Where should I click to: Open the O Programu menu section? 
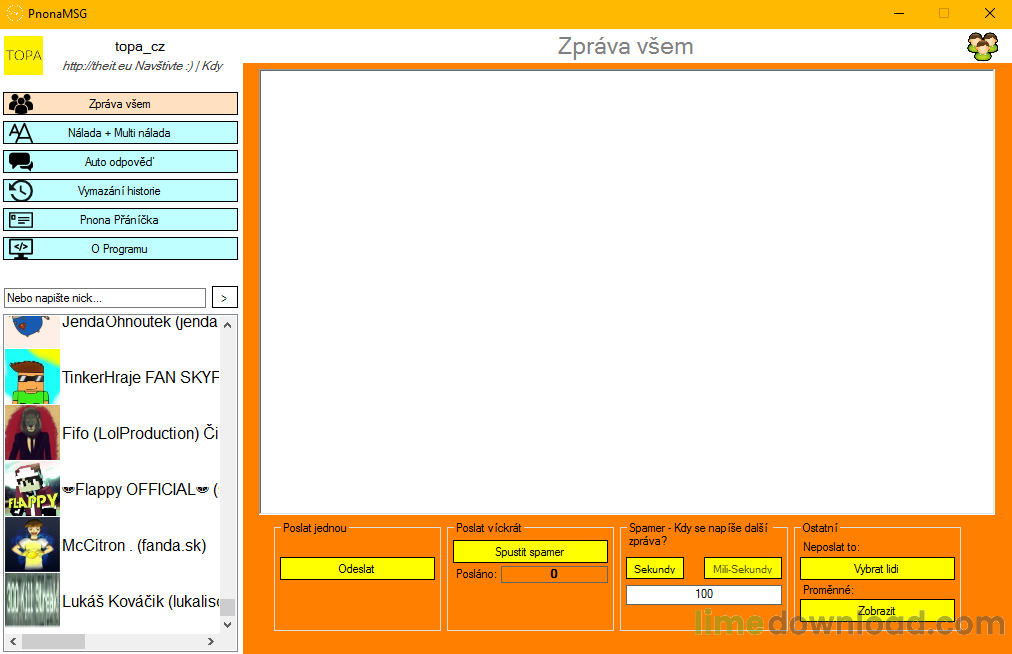[x=120, y=249]
